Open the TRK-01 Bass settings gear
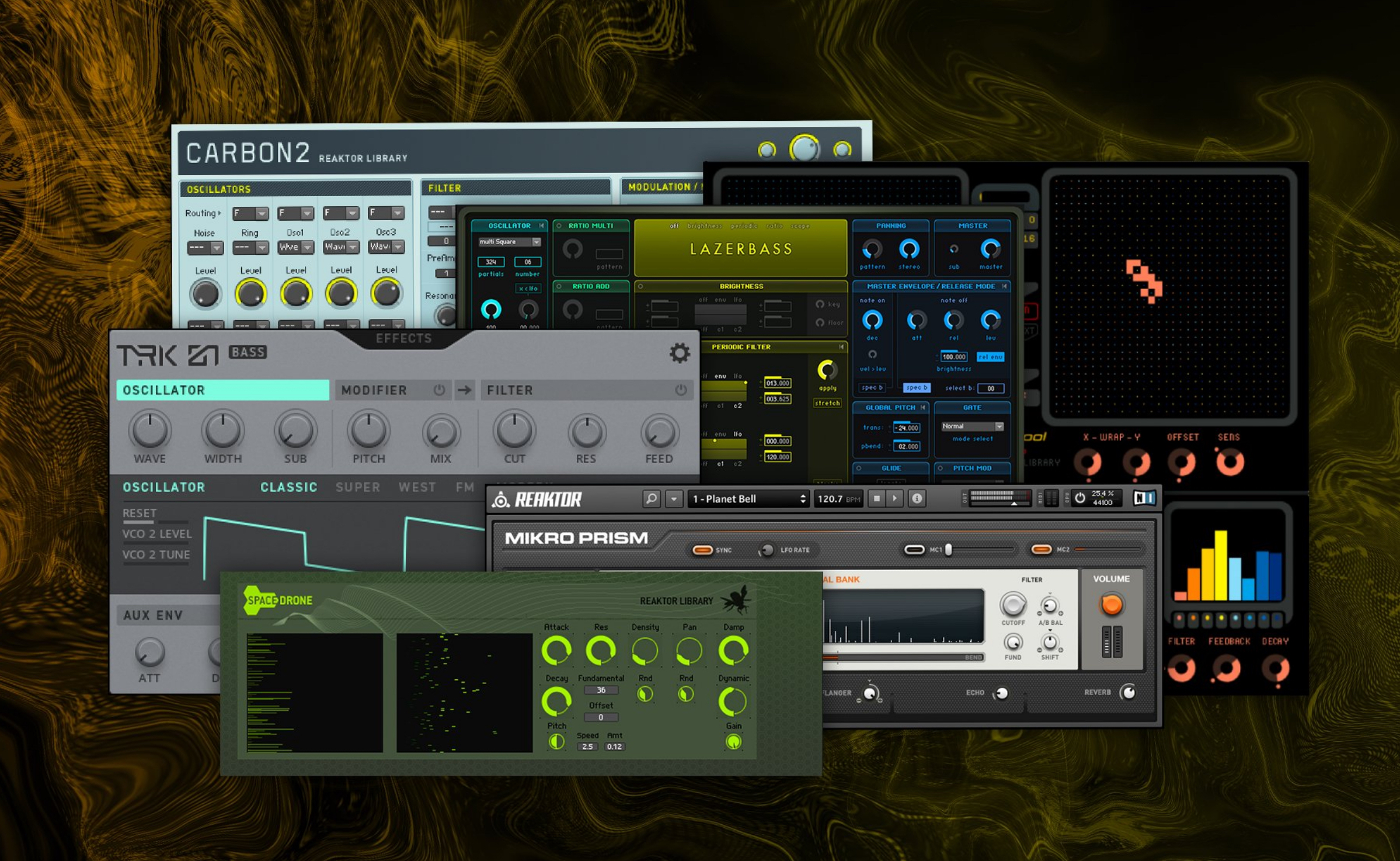This screenshot has width=1400, height=861. (x=679, y=353)
